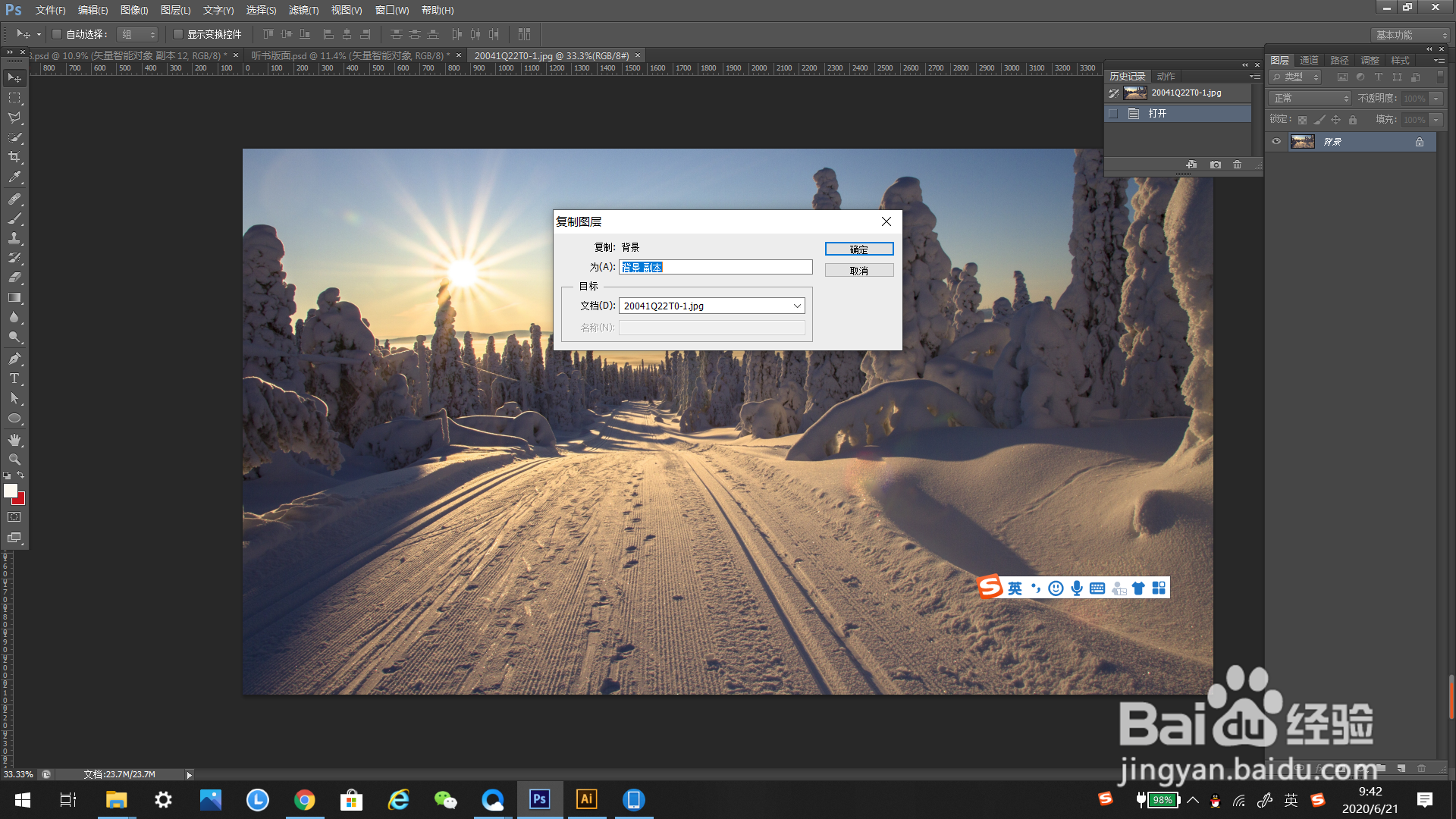This screenshot has height=819, width=1456.
Task: Click the history panel trash icon
Action: pyautogui.click(x=1238, y=165)
